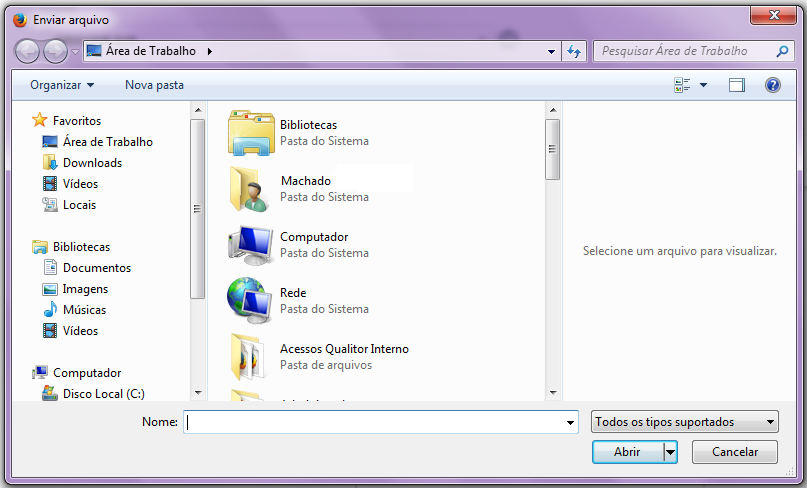Click the Acessos Qualitor Interno folder icon

(x=249, y=357)
